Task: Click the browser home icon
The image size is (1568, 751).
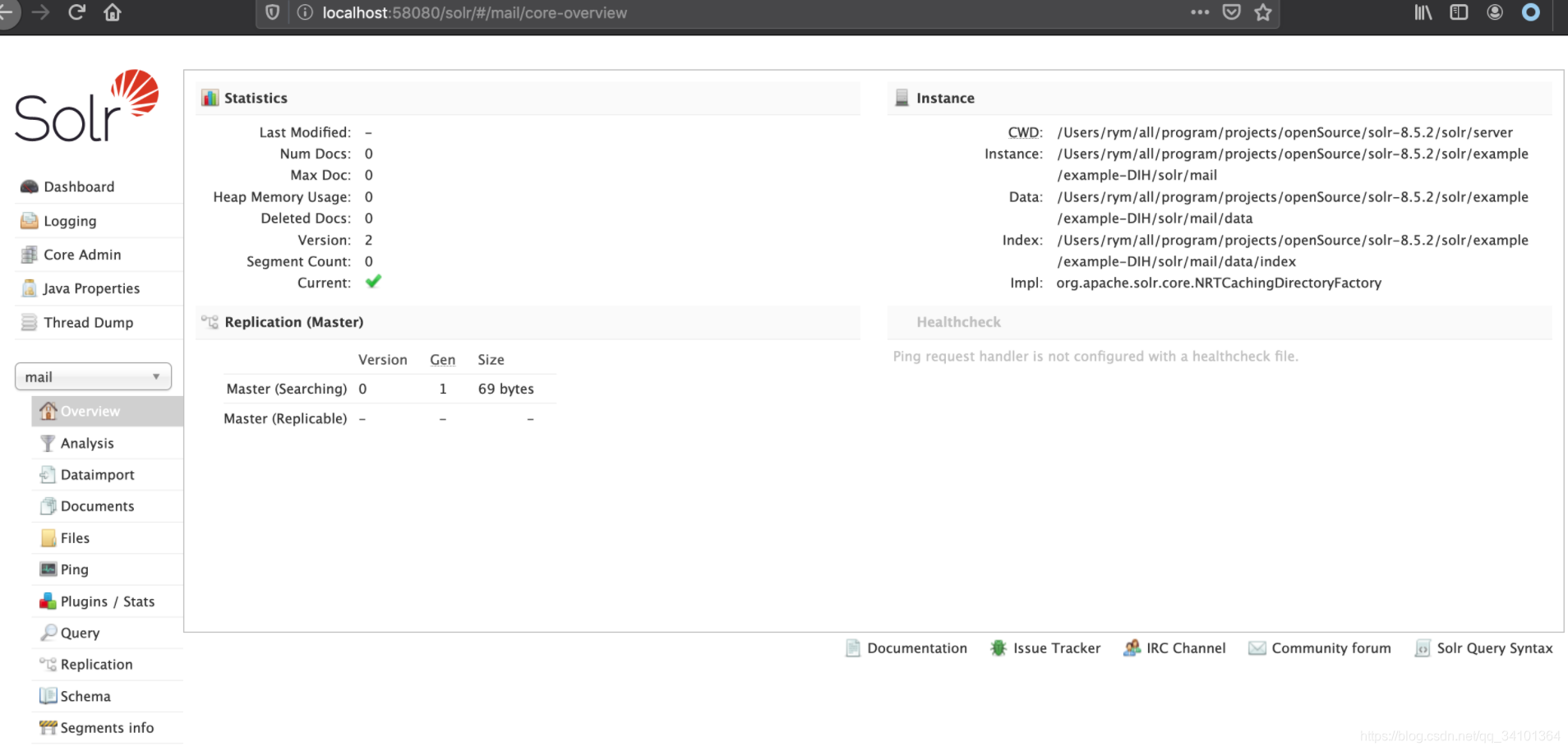Action: [x=113, y=12]
